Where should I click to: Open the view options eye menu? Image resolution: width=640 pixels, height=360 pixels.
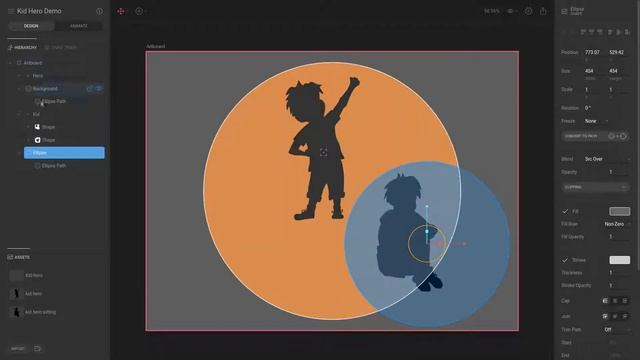(x=512, y=11)
